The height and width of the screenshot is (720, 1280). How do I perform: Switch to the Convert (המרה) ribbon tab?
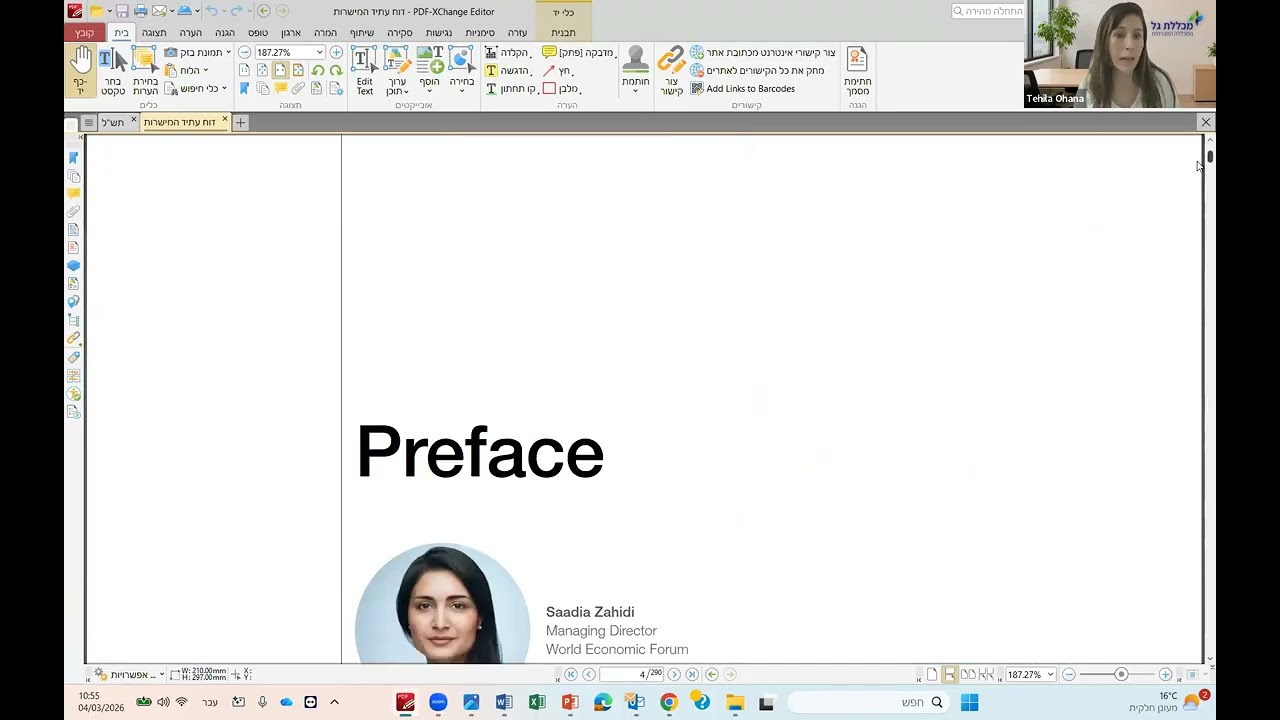pos(325,33)
